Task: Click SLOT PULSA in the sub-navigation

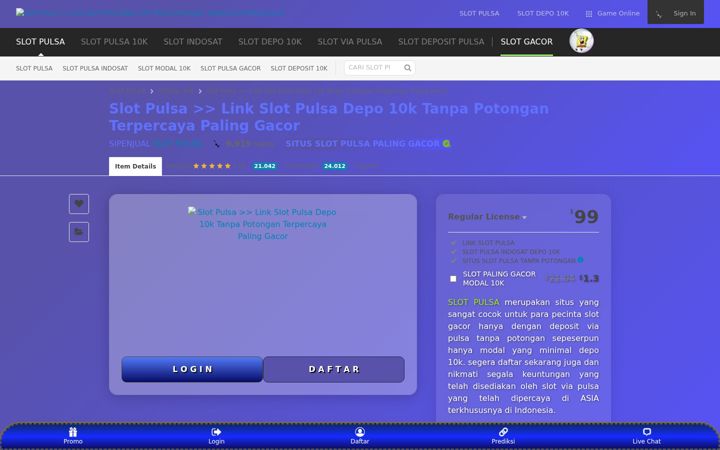Action: [x=34, y=68]
